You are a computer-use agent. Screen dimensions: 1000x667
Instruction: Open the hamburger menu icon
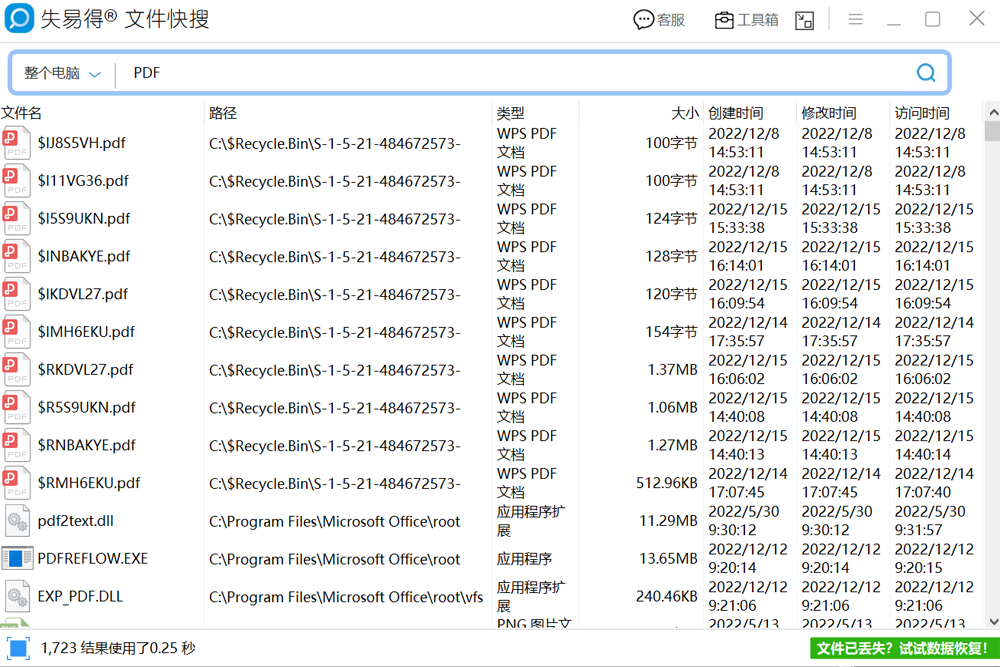point(856,20)
